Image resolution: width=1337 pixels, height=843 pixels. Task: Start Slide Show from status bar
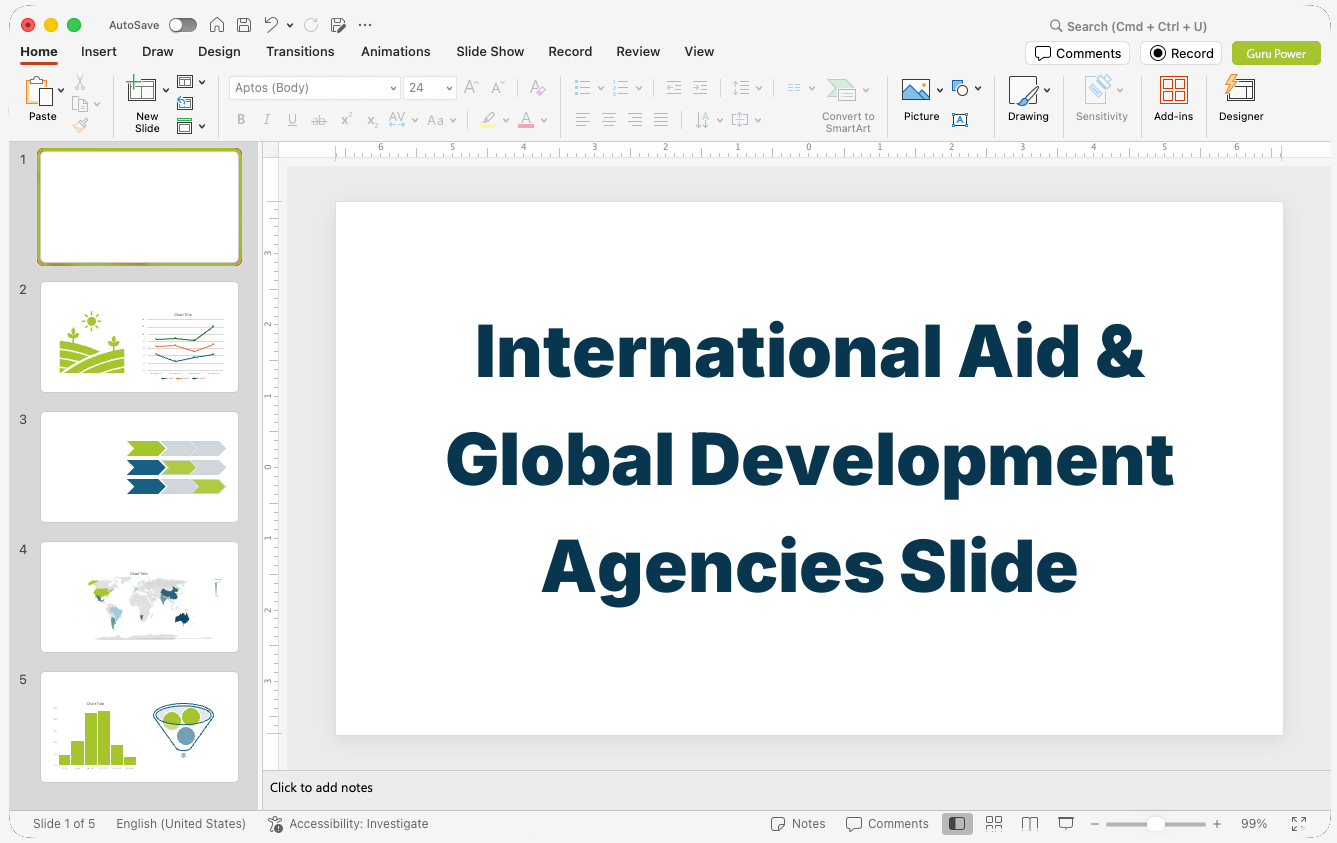(1066, 823)
